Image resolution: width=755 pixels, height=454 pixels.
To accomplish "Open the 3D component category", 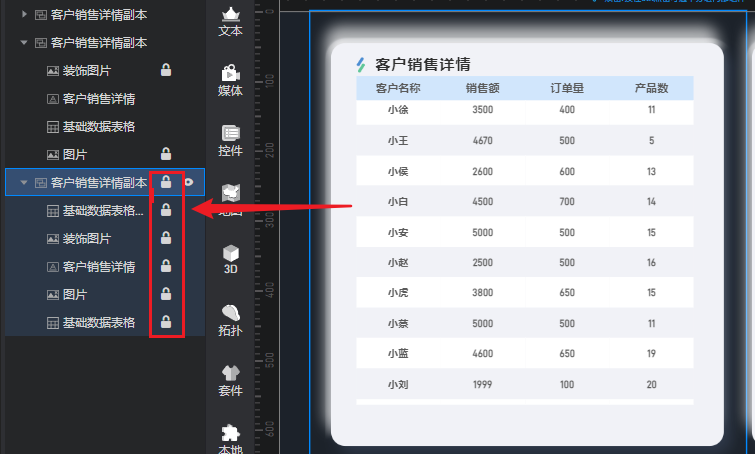I will 231,260.
